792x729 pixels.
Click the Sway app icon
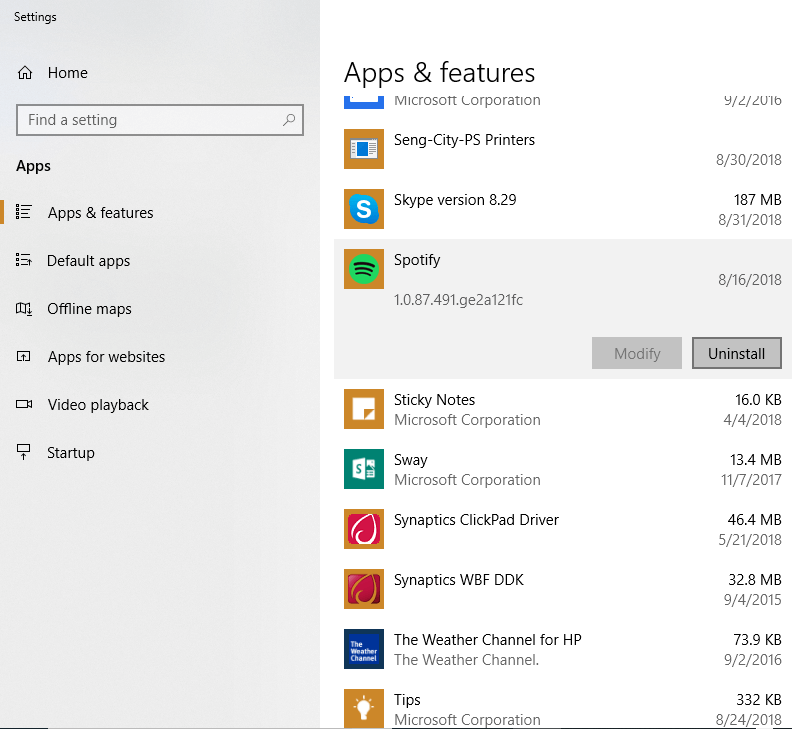(364, 469)
